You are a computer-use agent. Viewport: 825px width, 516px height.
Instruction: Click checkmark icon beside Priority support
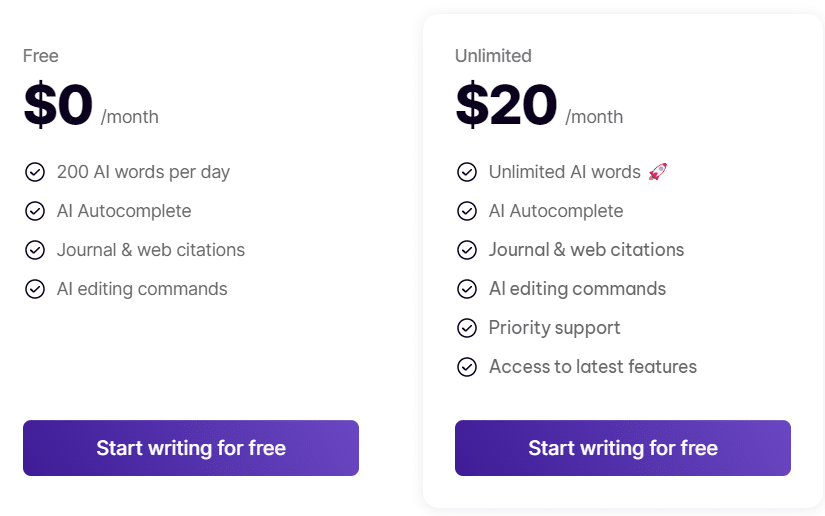click(467, 328)
